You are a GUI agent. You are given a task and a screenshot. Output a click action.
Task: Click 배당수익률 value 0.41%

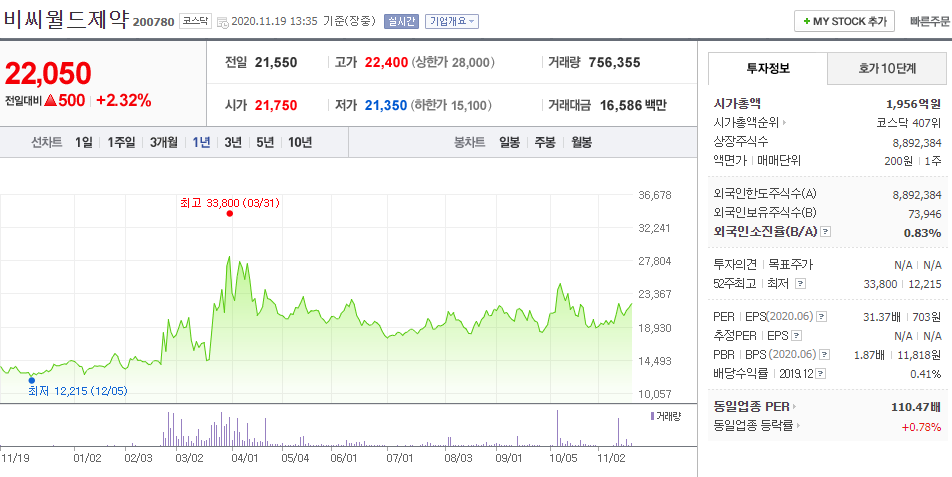coord(926,374)
